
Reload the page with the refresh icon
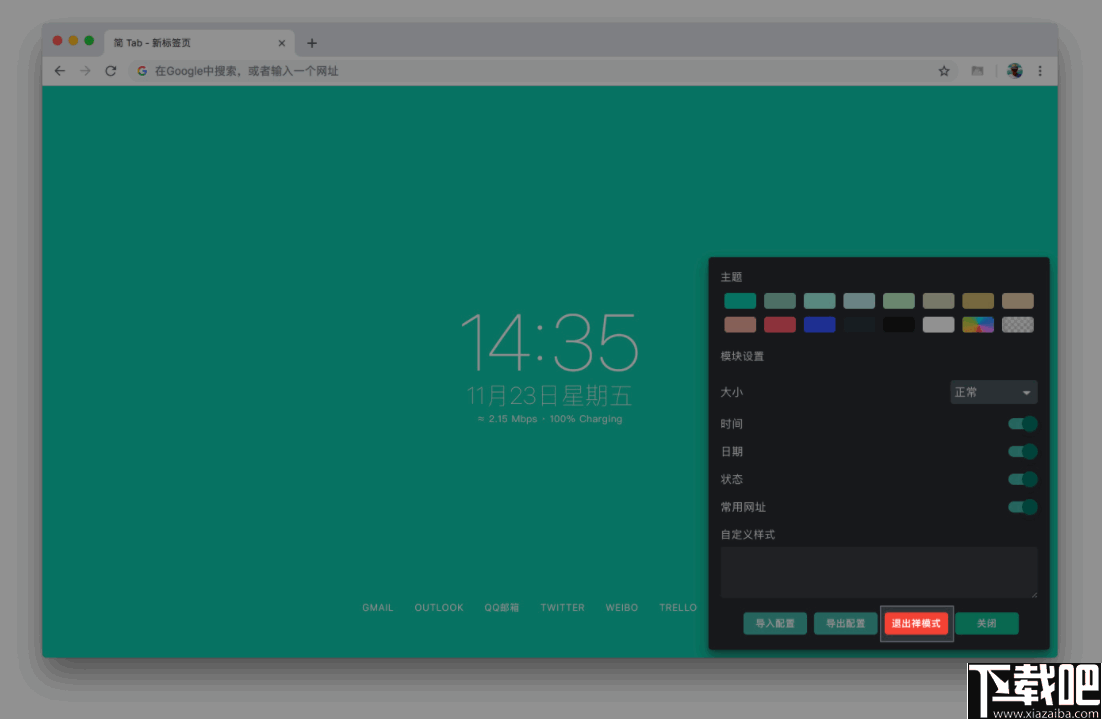(110, 71)
